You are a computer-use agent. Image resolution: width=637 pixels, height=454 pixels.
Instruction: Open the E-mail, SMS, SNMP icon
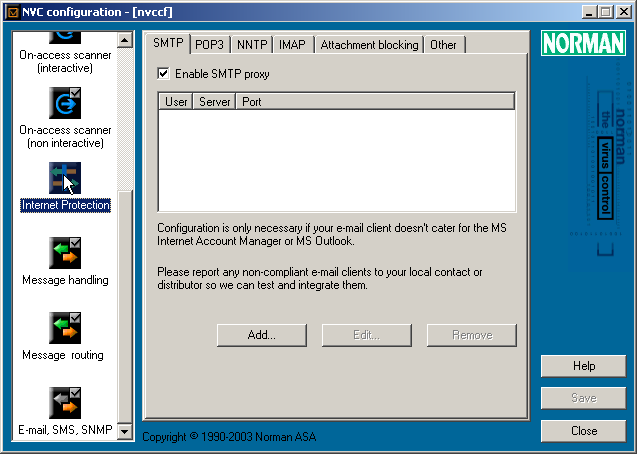tap(65, 403)
